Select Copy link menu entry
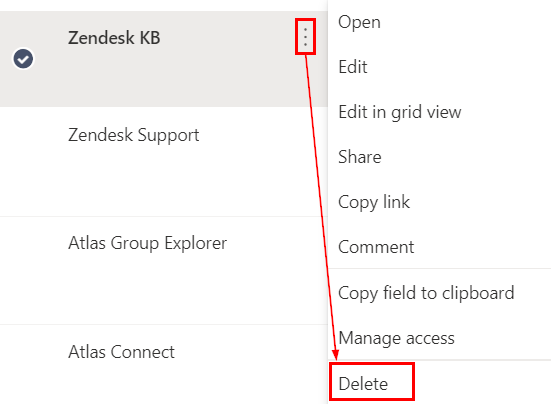The image size is (551, 404). pyautogui.click(x=374, y=202)
